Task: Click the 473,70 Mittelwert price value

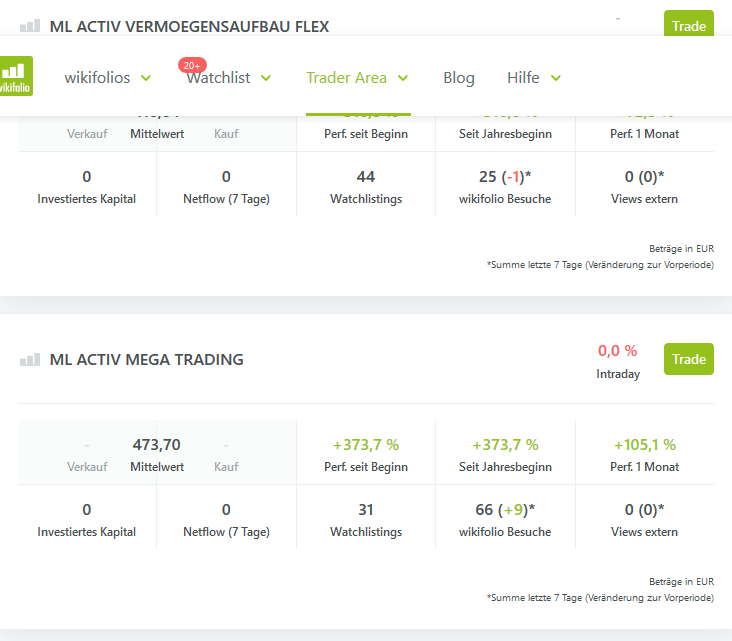Action: 156,445
